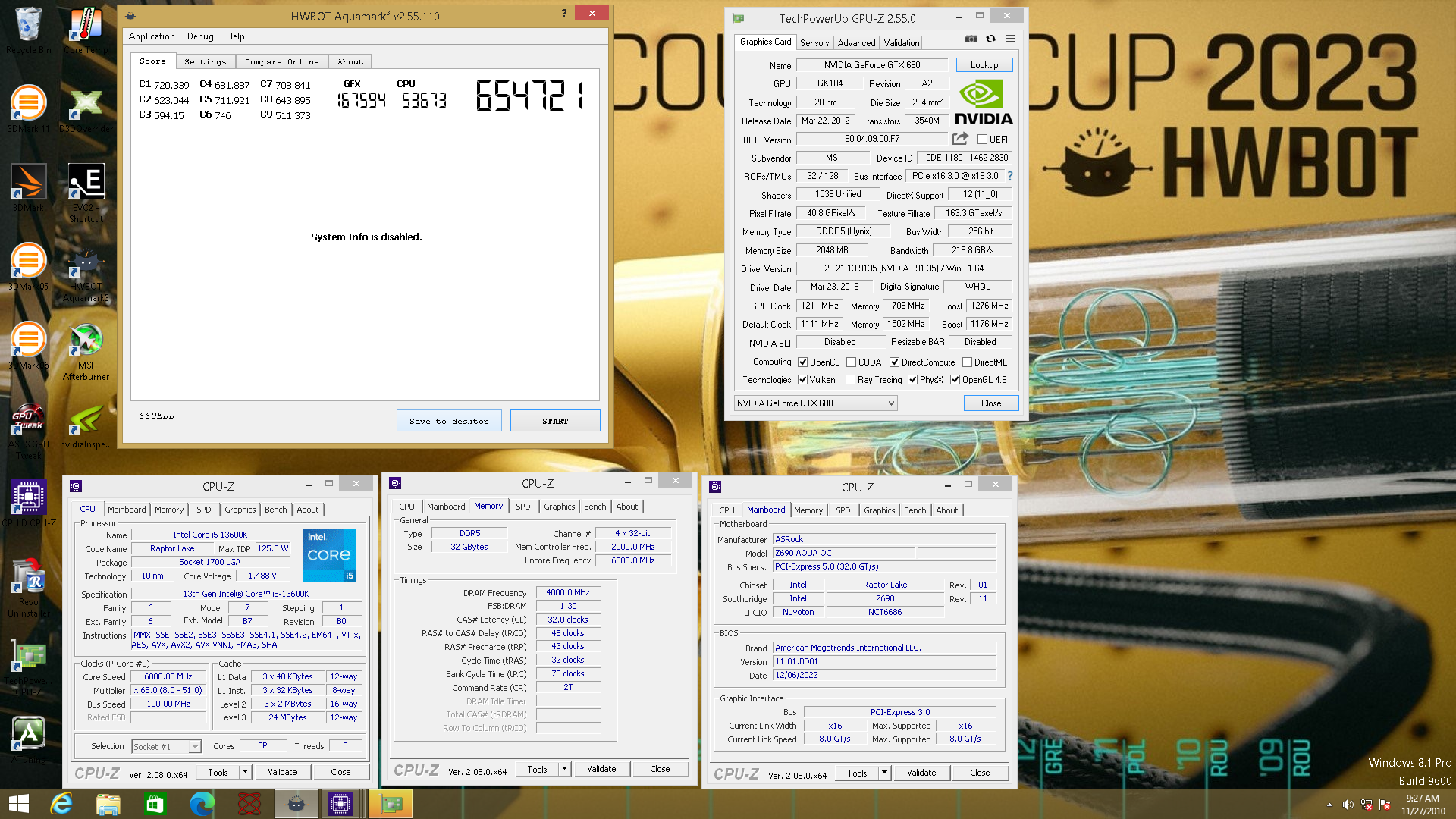Switch to Settings tab in Aquamark

click(x=205, y=62)
